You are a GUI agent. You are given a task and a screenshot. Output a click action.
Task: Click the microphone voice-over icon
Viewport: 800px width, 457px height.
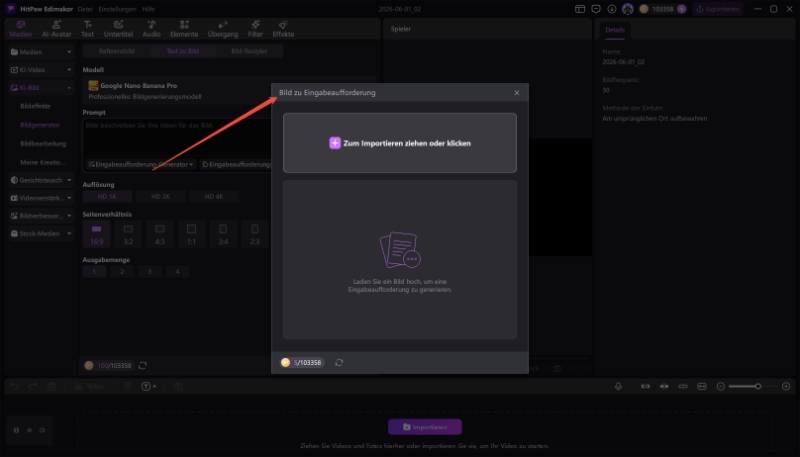(x=618, y=387)
